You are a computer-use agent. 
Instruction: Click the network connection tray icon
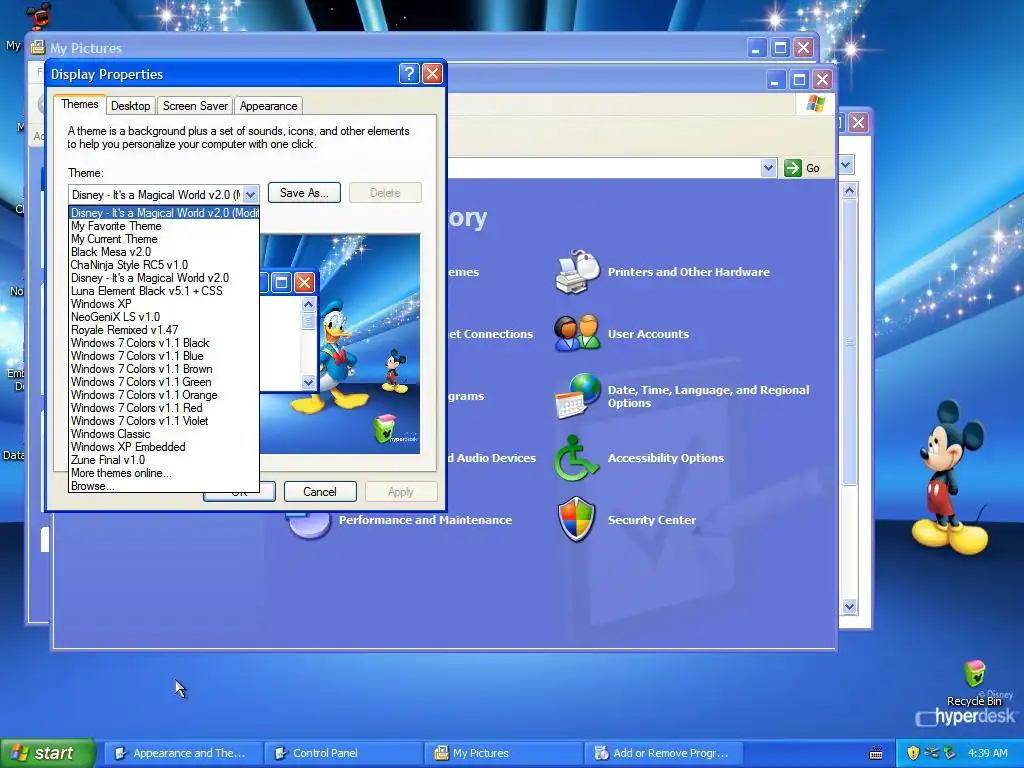tap(931, 753)
